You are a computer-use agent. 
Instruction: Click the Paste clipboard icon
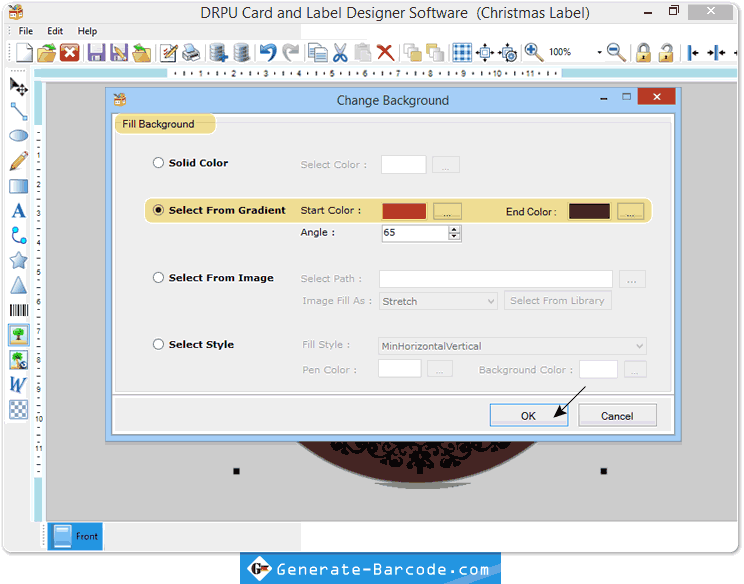(363, 52)
